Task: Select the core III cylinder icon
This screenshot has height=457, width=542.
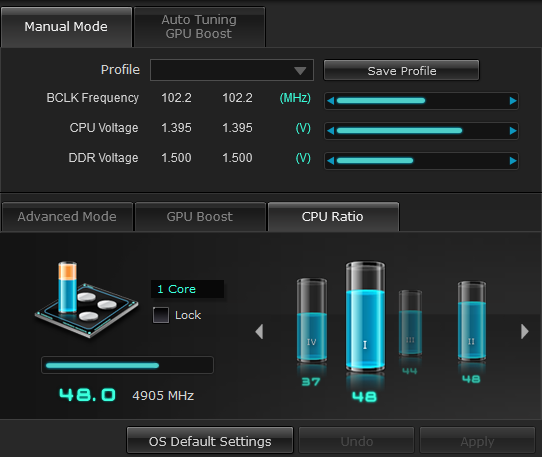Action: (x=410, y=323)
